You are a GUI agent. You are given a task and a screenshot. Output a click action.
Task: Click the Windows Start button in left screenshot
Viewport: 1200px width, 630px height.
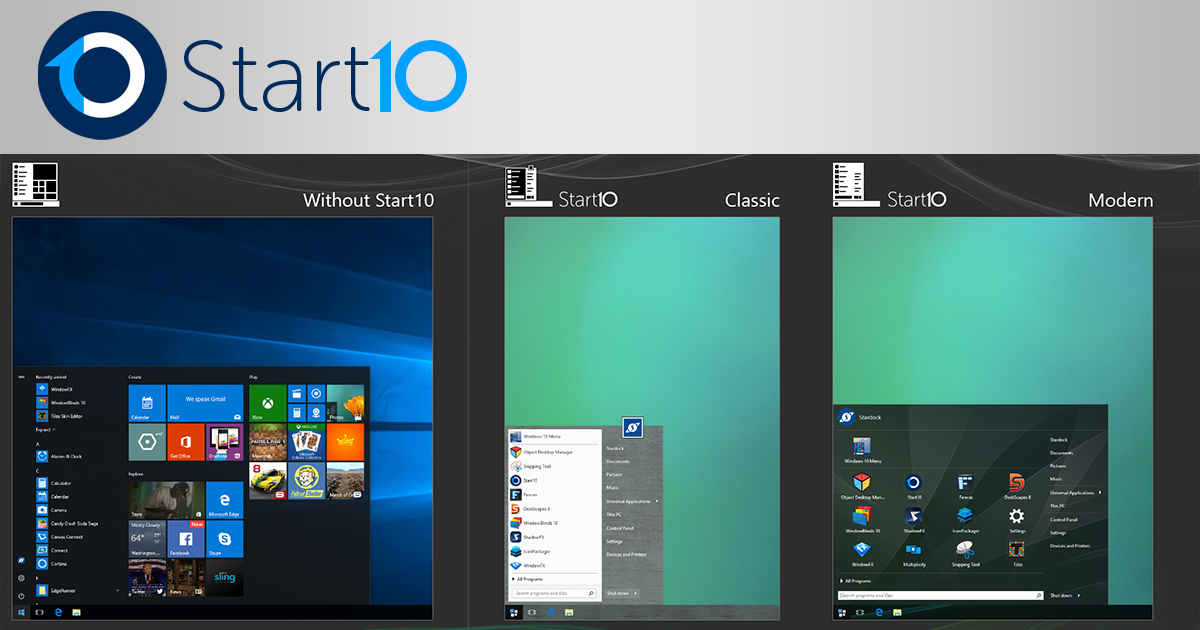[x=21, y=611]
